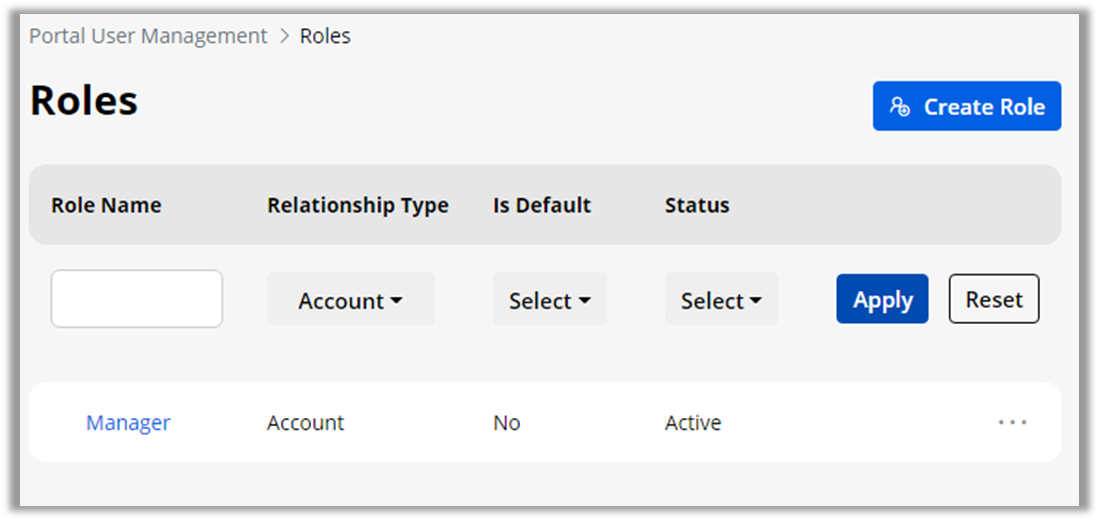Click the Account cell in Manager row

pyautogui.click(x=305, y=423)
